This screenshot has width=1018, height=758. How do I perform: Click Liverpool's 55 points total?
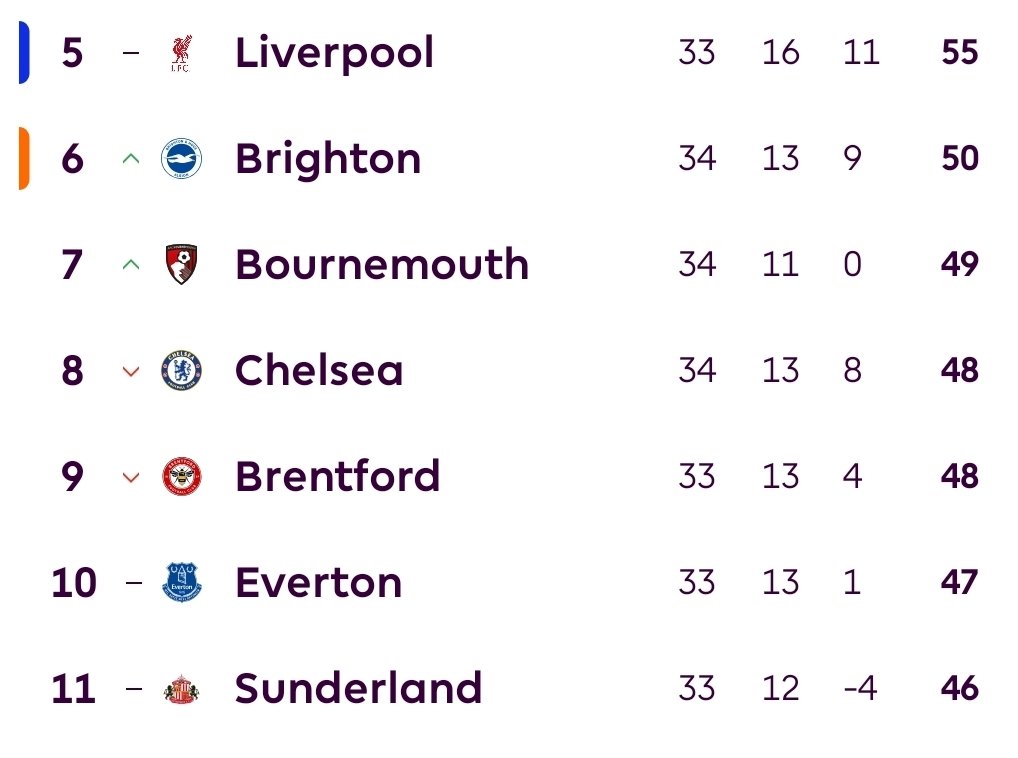[960, 52]
